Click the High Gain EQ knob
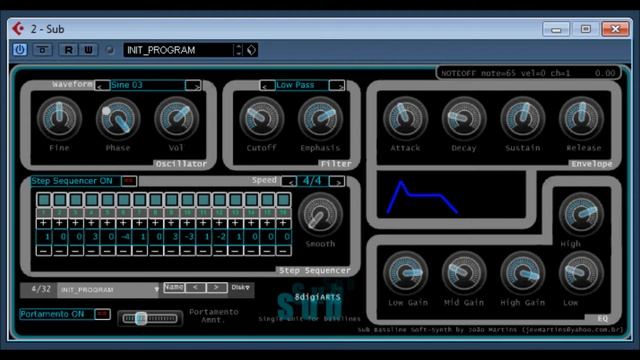This screenshot has width=640, height=360. click(x=523, y=273)
